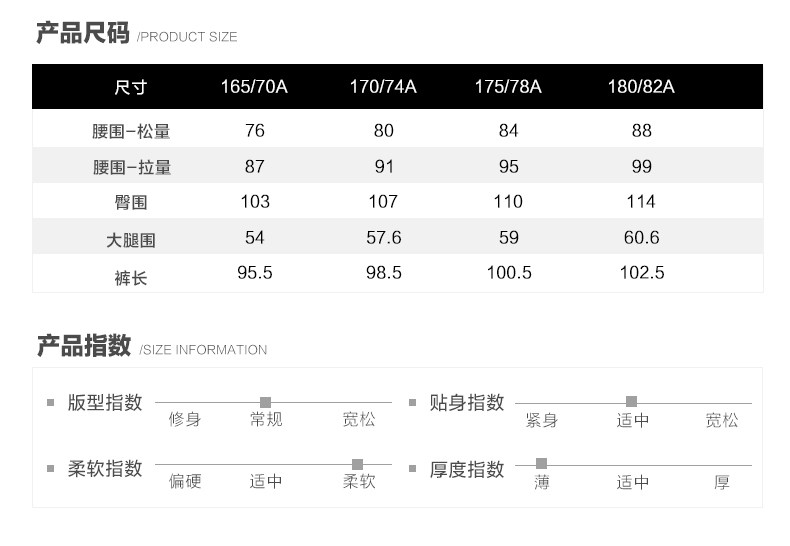
Task: Click the square bullet before 柔软指数
Action: [x=50, y=469]
